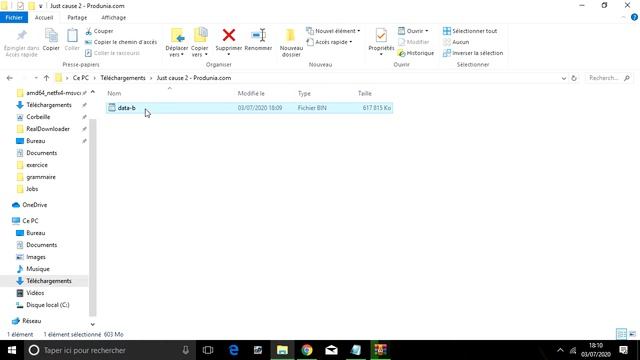Image resolution: width=640 pixels, height=360 pixels.
Task: Open Google Chrome from the taskbar
Action: click(307, 350)
